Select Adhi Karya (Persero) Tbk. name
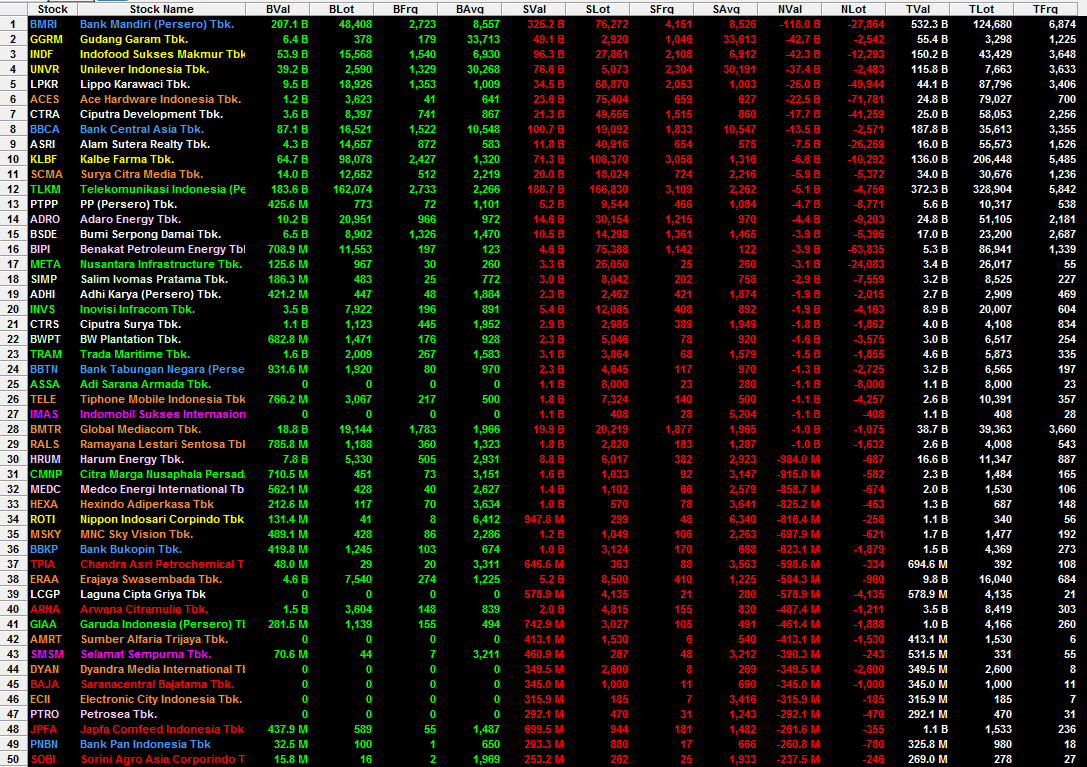The height and width of the screenshot is (767, 1087). pyautogui.click(x=150, y=295)
